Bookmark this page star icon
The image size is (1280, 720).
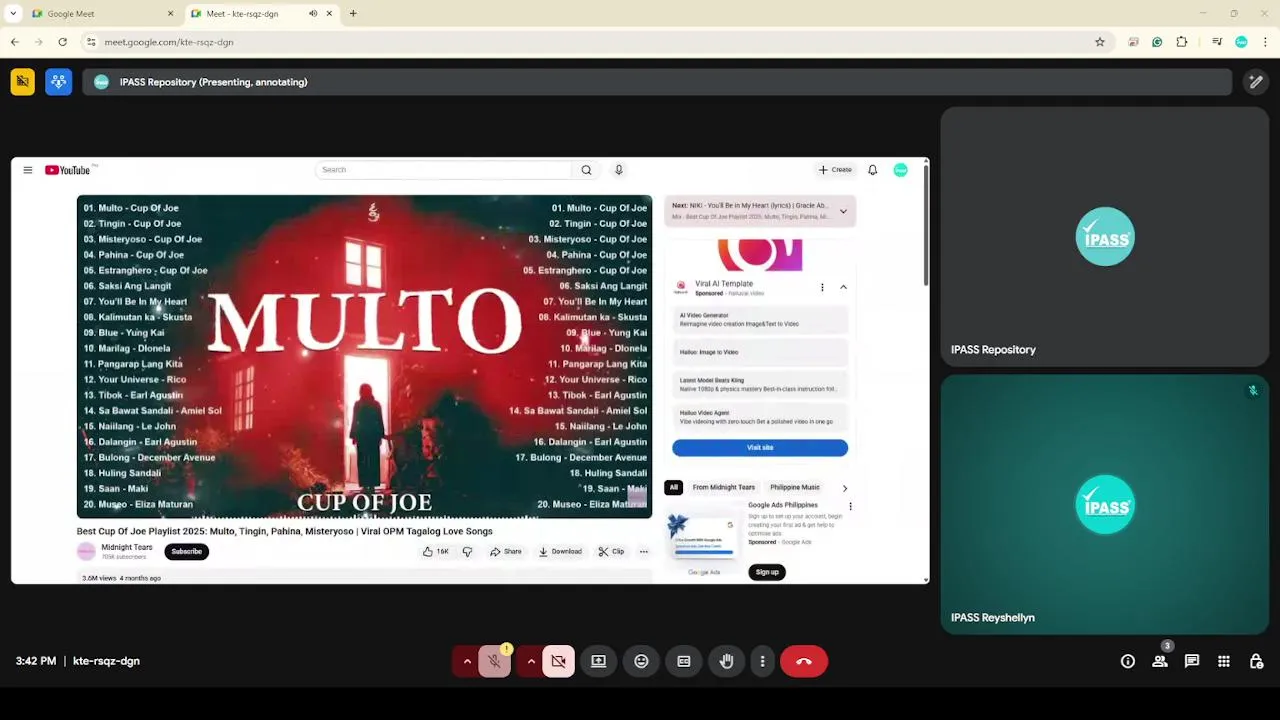[x=1100, y=42]
